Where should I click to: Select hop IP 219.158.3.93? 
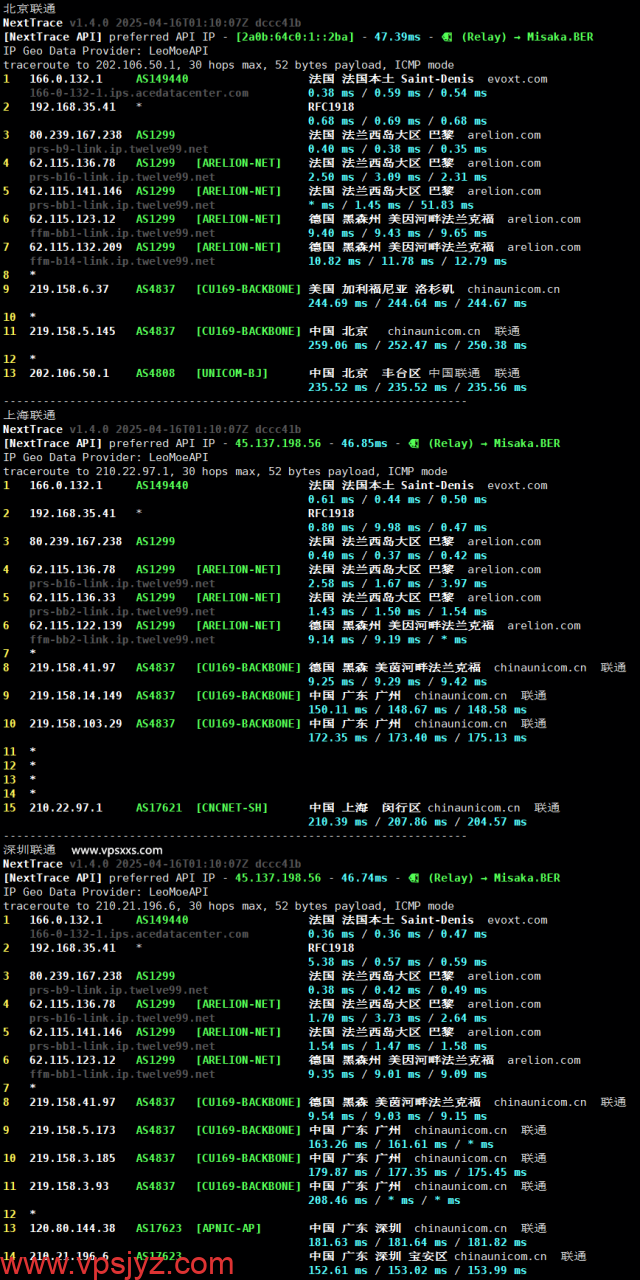(69, 1186)
